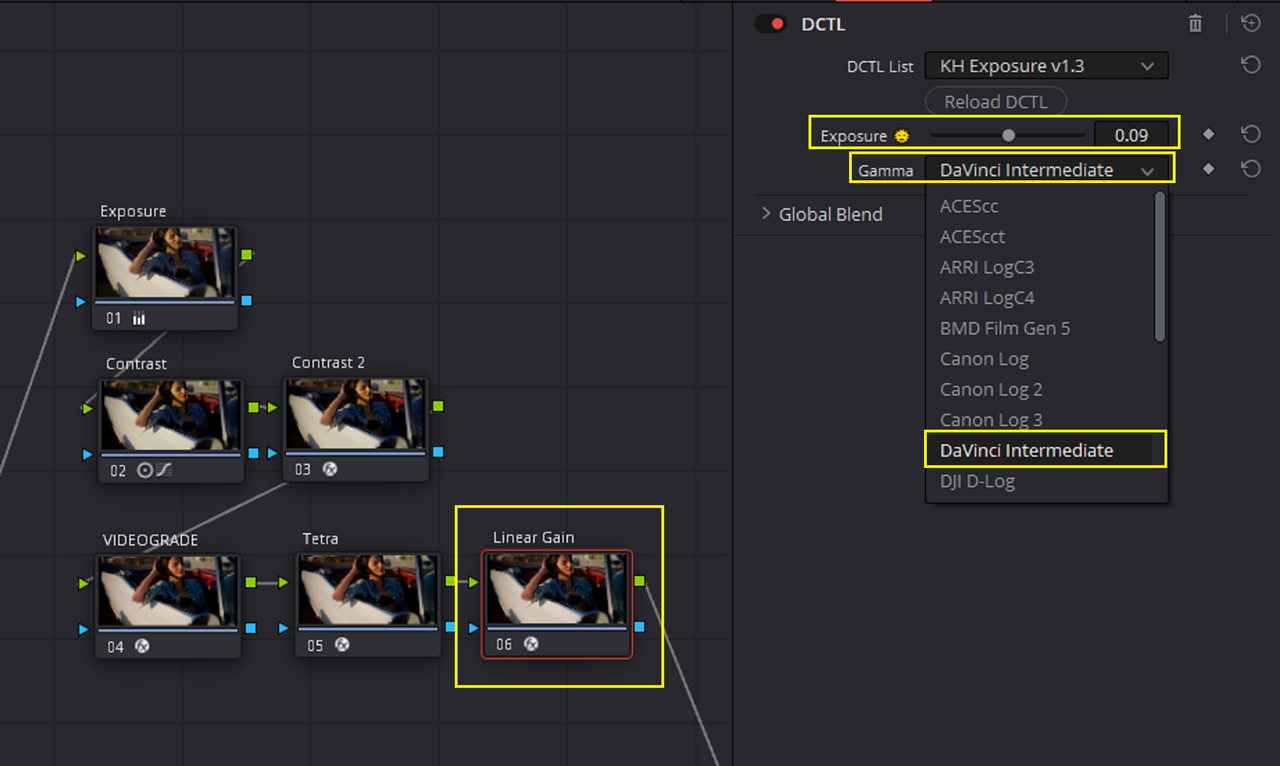1280x766 pixels.
Task: Click Tetra node blue key input
Action: [285, 628]
